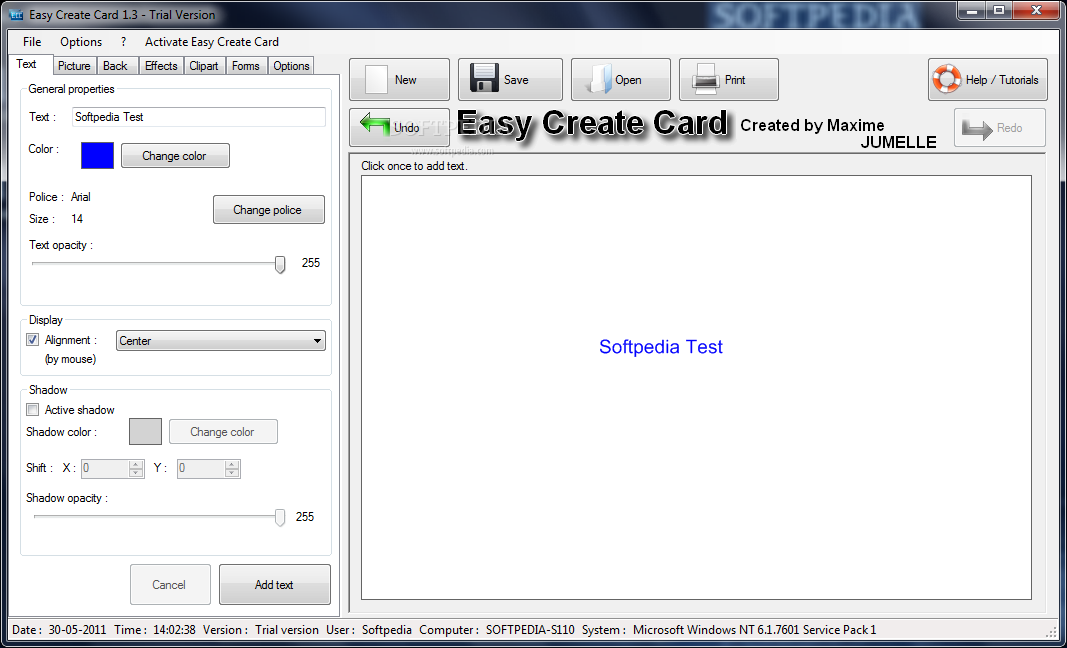Click the Shadow opacity slider handle
This screenshot has width=1067, height=648.
point(280,518)
